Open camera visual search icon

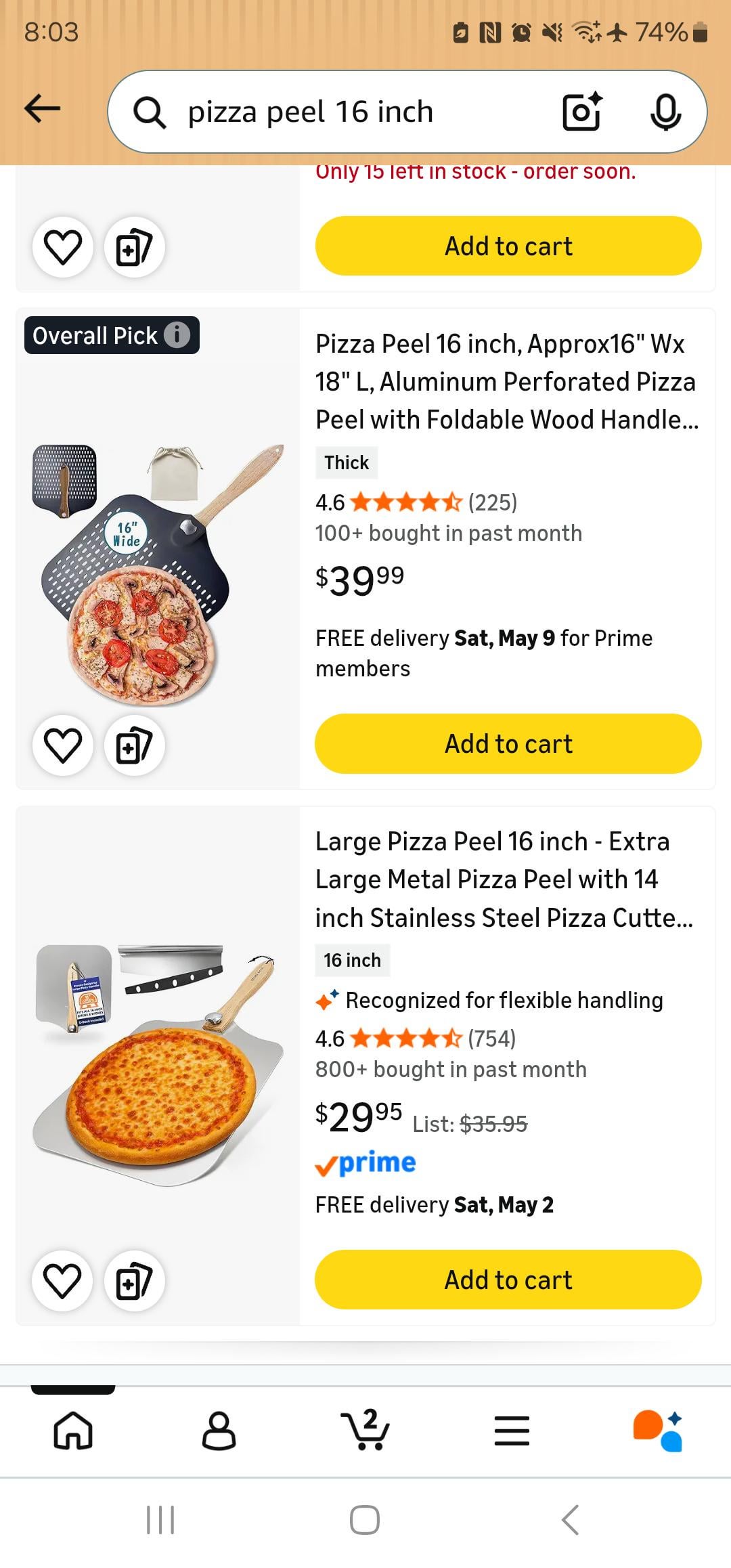581,112
